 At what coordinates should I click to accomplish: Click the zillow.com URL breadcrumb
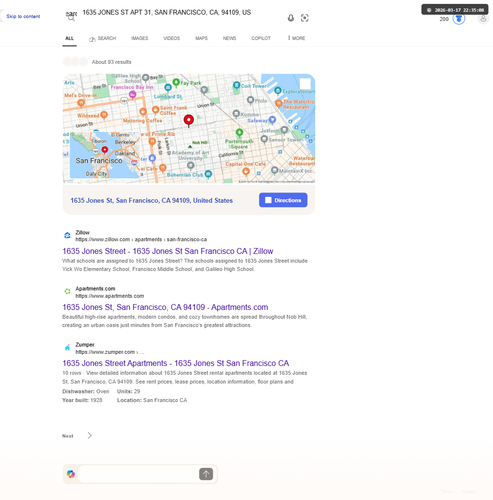[141, 239]
